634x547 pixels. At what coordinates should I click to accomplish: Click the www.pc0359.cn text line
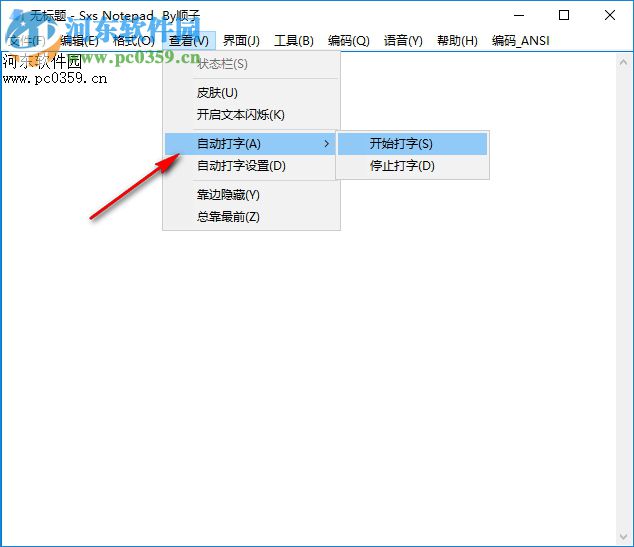click(55, 78)
